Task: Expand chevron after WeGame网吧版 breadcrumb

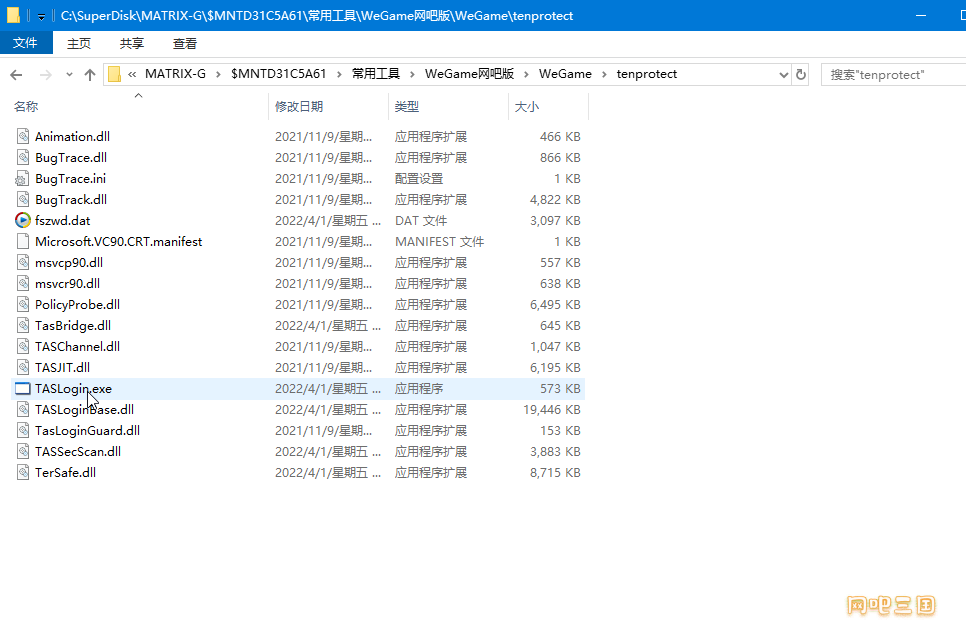Action: 526,75
